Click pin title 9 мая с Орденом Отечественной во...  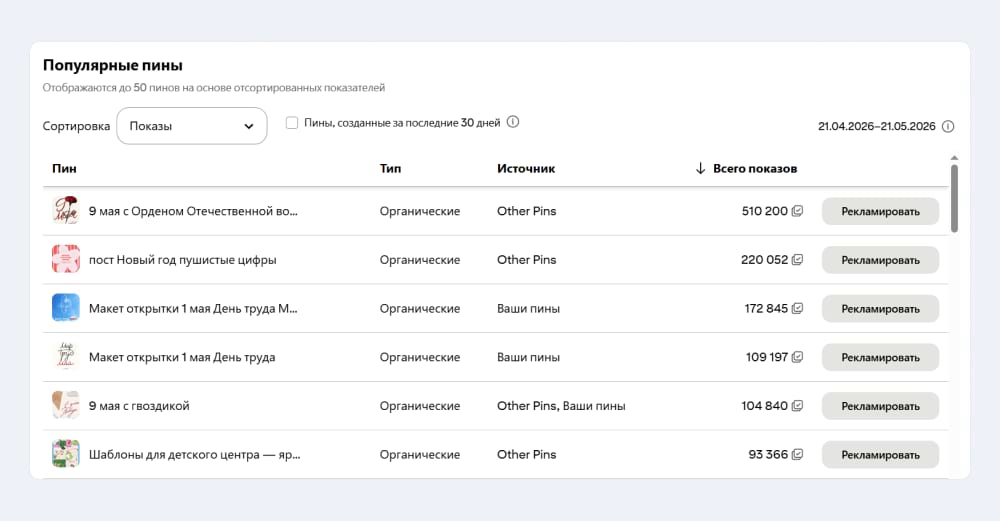coord(193,211)
